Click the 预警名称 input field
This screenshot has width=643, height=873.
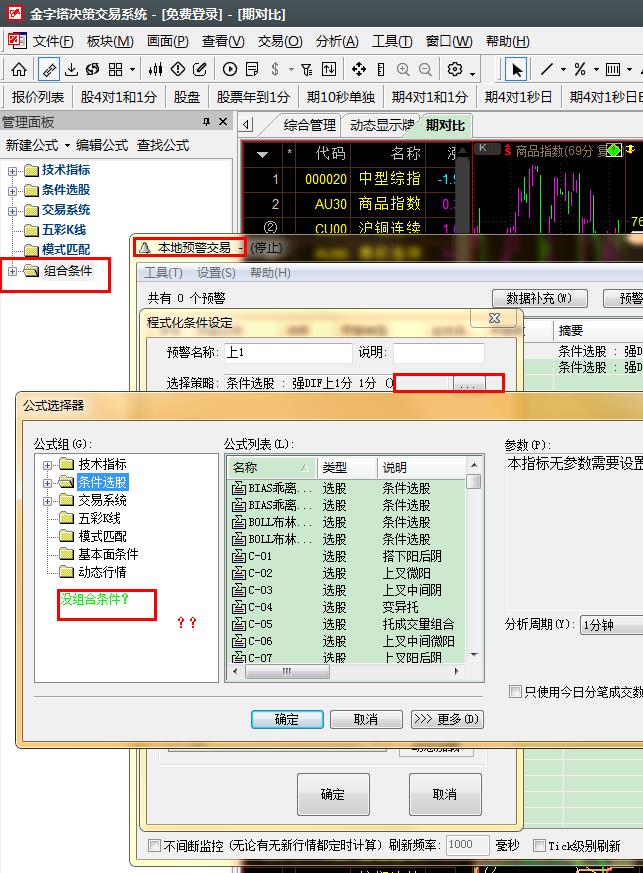[288, 352]
